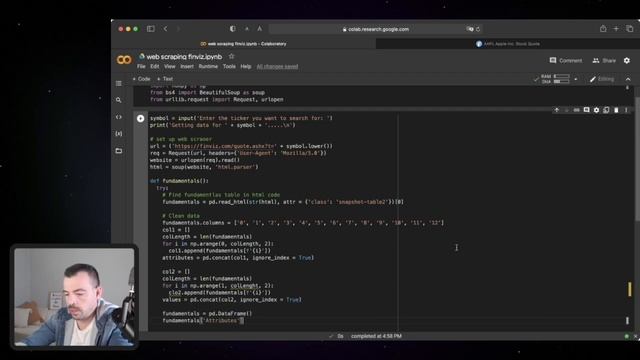Screen dimensions: 640x360
Task: Open variables {x} sidebar panel
Action: pos(119,134)
